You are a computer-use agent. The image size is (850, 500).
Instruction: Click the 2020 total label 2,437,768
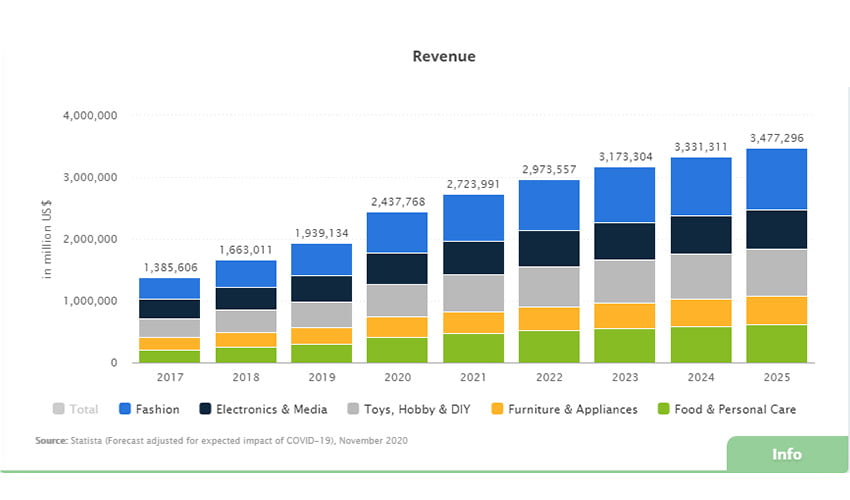pyautogui.click(x=398, y=202)
